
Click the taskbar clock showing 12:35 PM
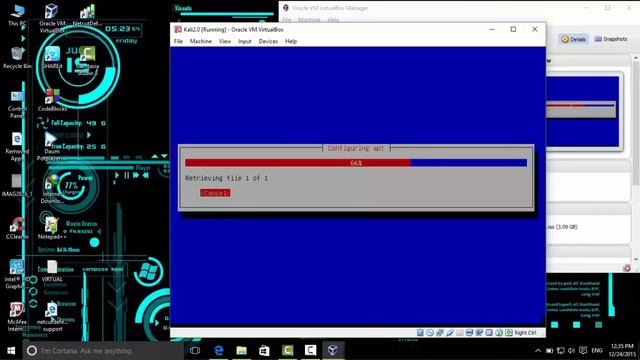tap(622, 350)
